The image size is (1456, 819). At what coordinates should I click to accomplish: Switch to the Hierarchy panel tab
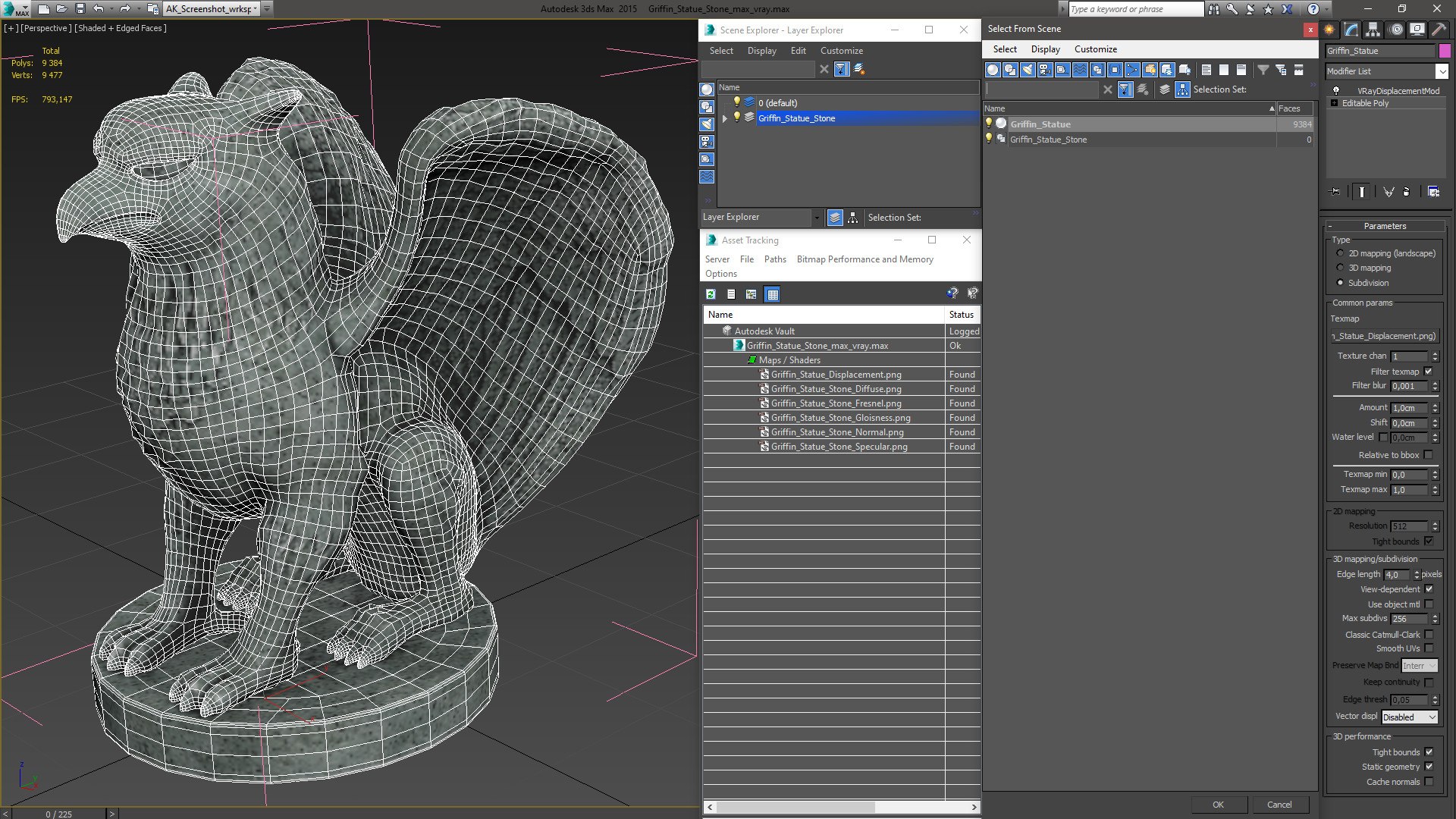(1373, 30)
